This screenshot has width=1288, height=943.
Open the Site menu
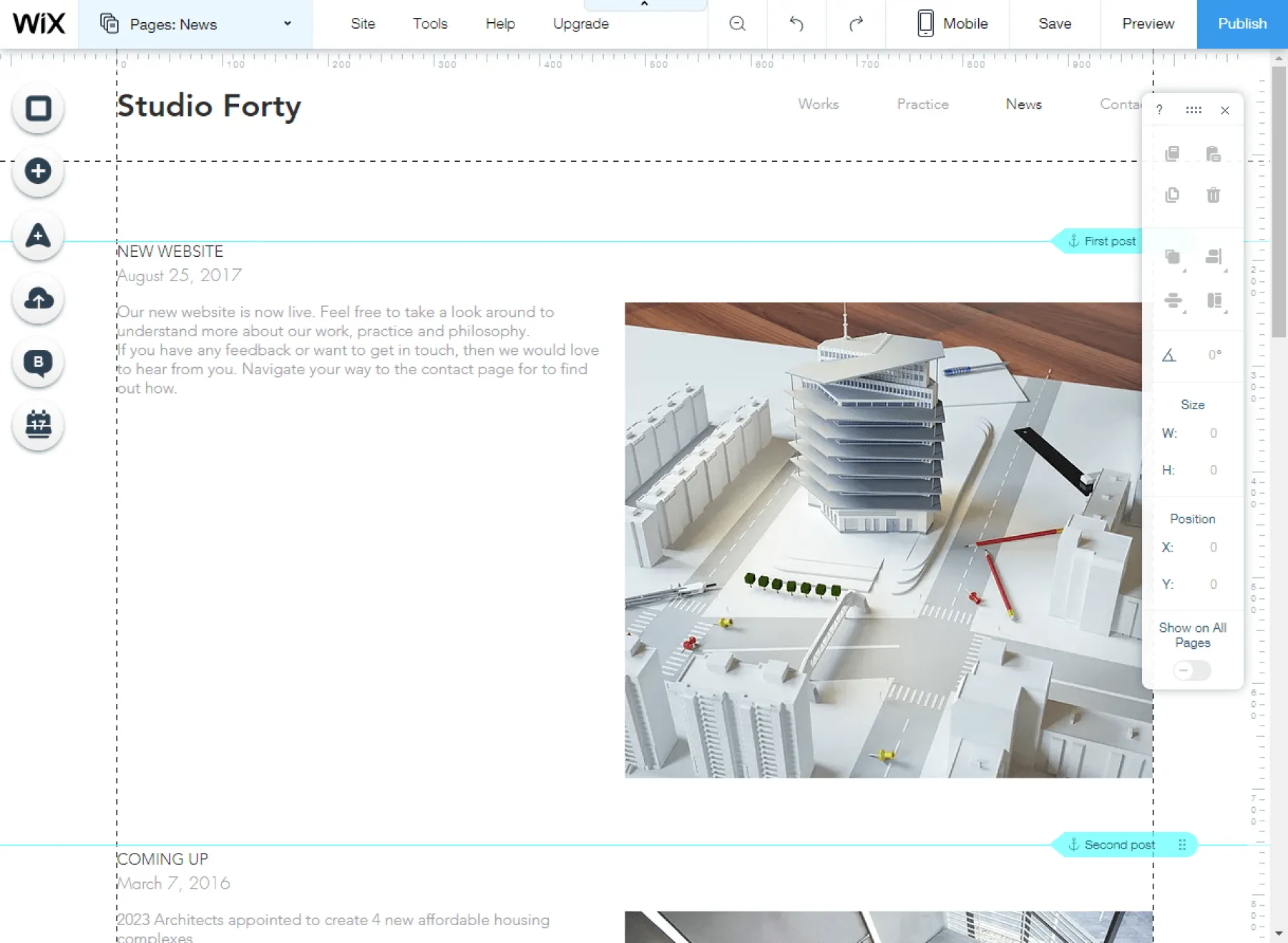point(363,24)
